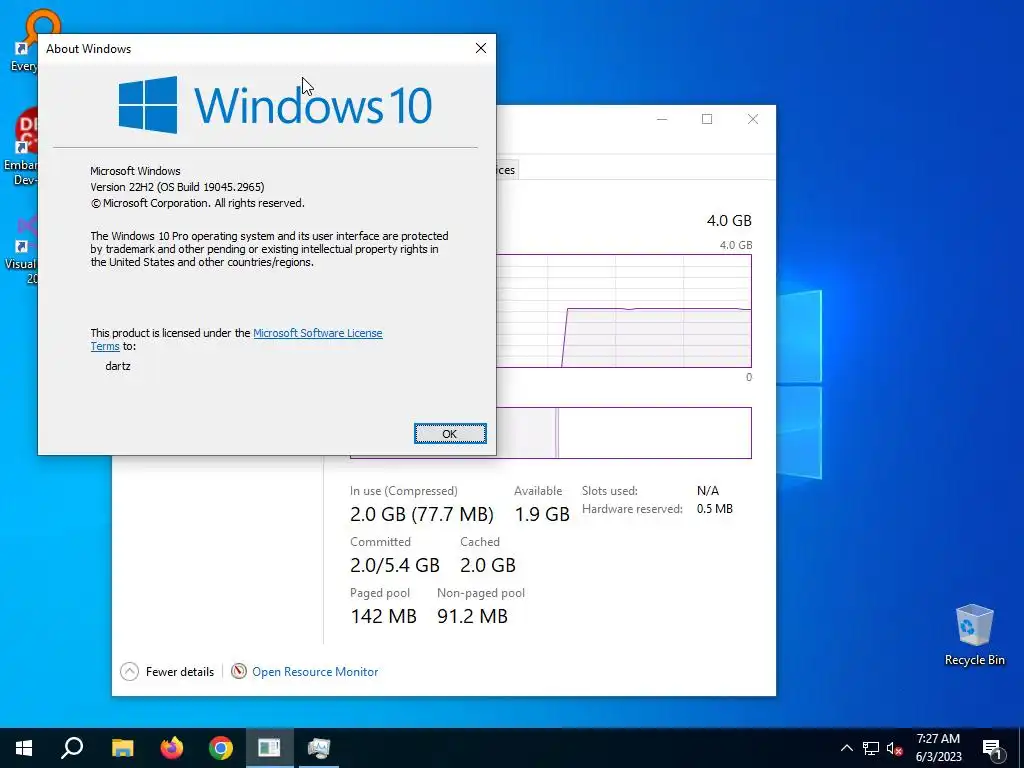
Task: Select the Embarcadero Dev-C++ desktop shortcut
Action: pyautogui.click(x=22, y=148)
